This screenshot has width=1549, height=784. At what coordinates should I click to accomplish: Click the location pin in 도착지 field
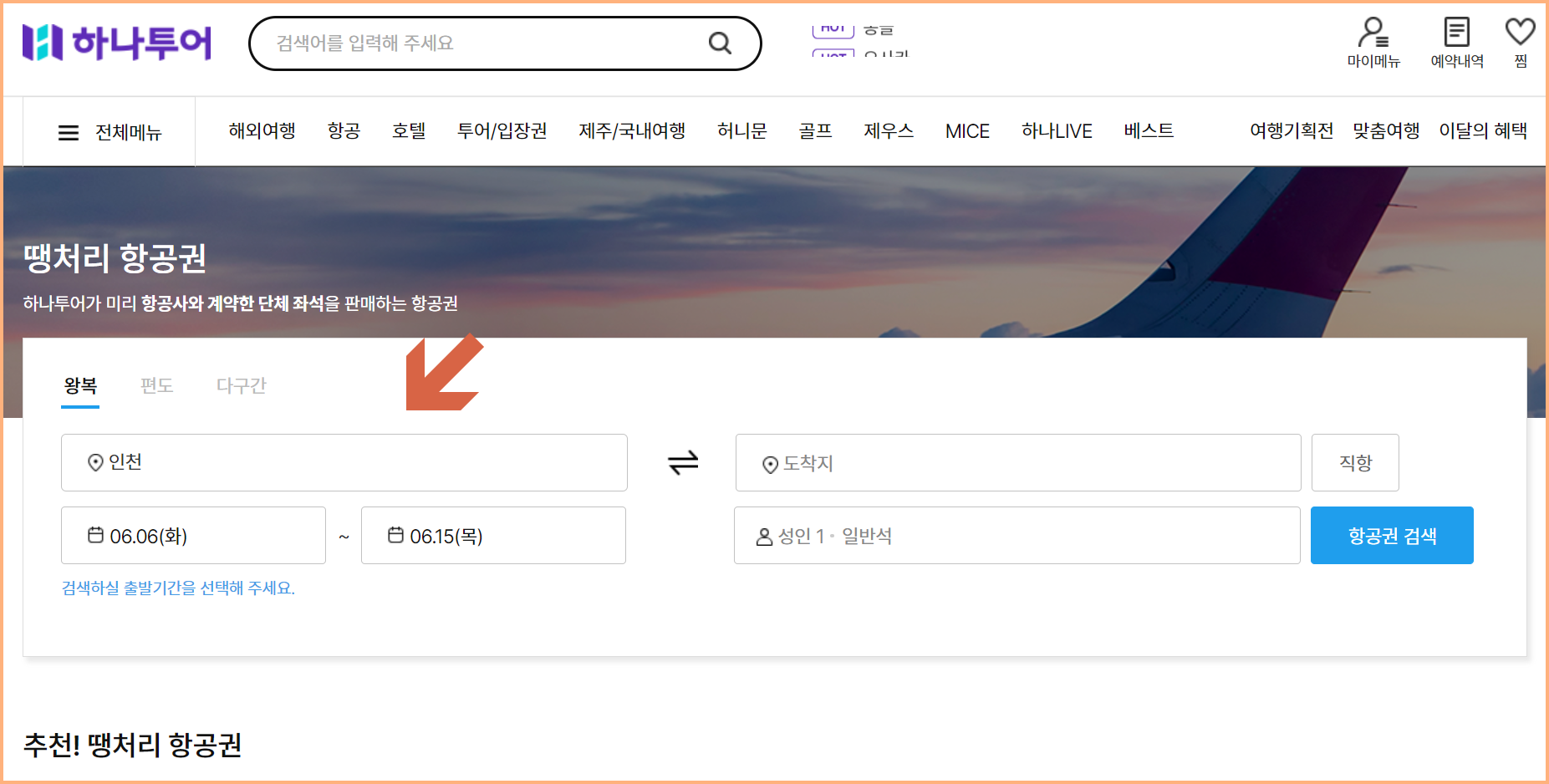(x=770, y=464)
